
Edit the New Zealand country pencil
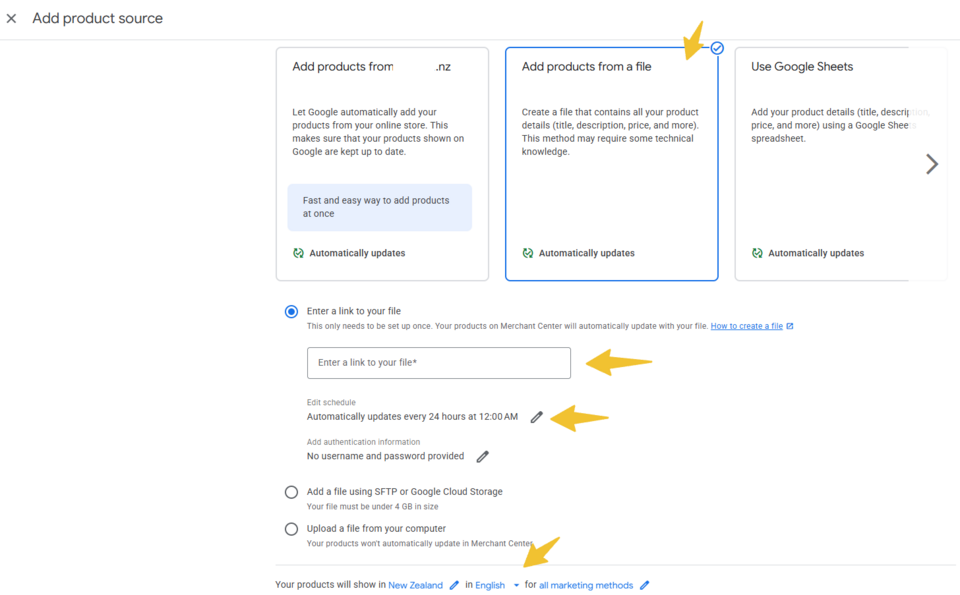(x=454, y=585)
